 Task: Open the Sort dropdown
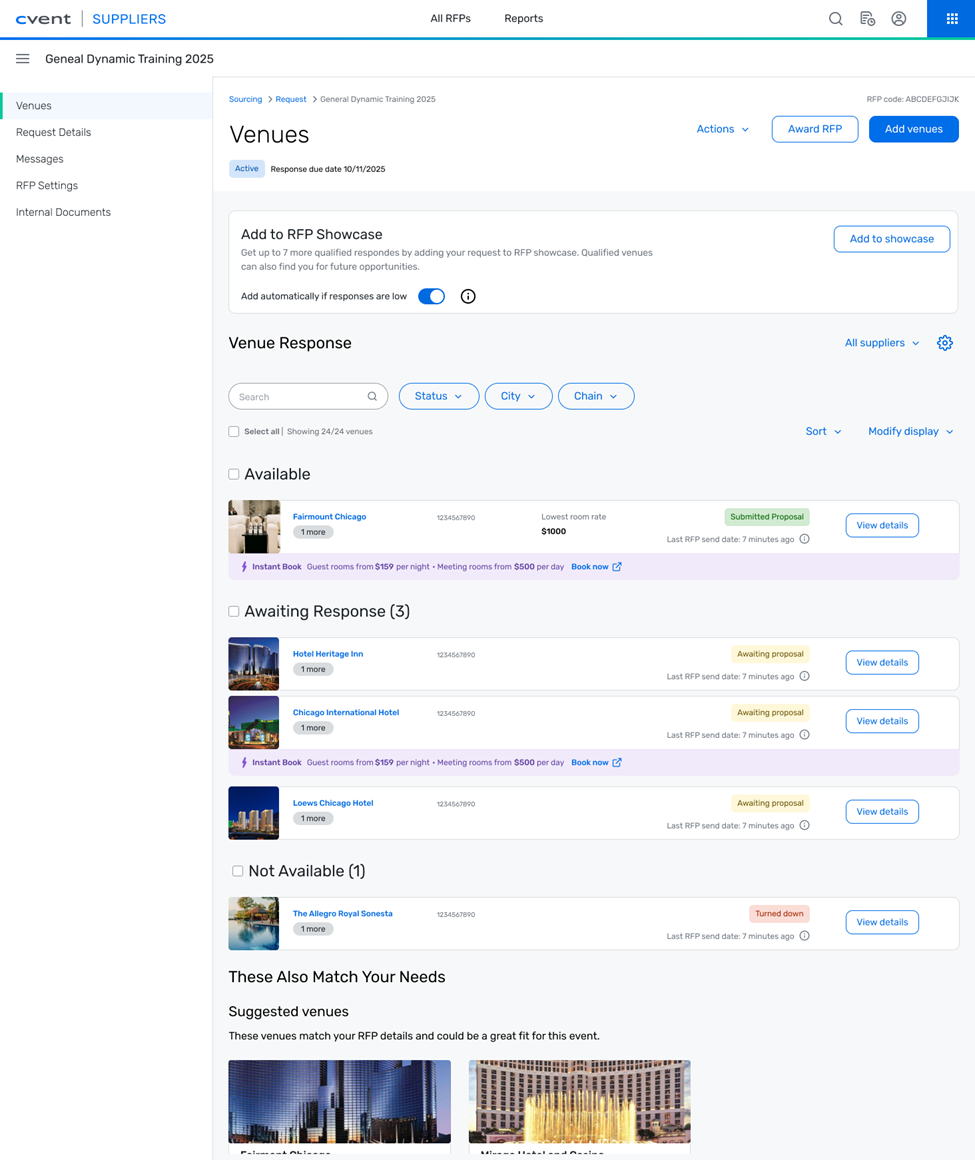coord(823,431)
